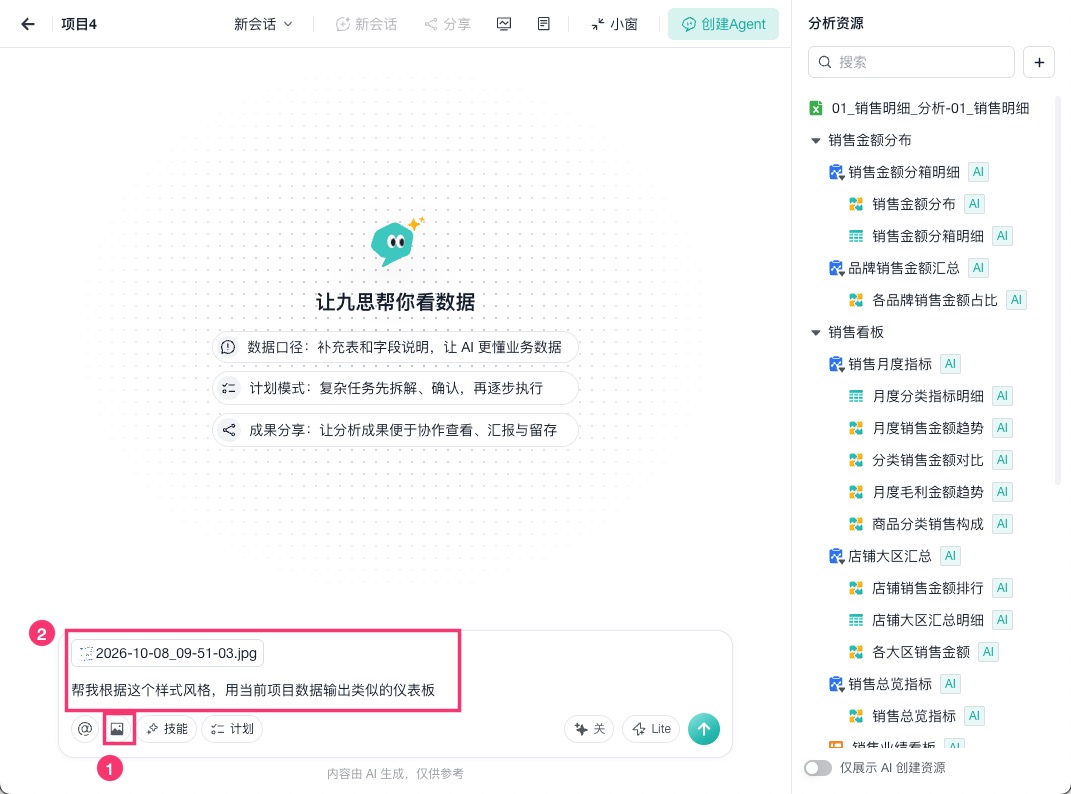The width and height of the screenshot is (1071, 794).
Task: Click the 搜索 resource search field
Action: 911,62
